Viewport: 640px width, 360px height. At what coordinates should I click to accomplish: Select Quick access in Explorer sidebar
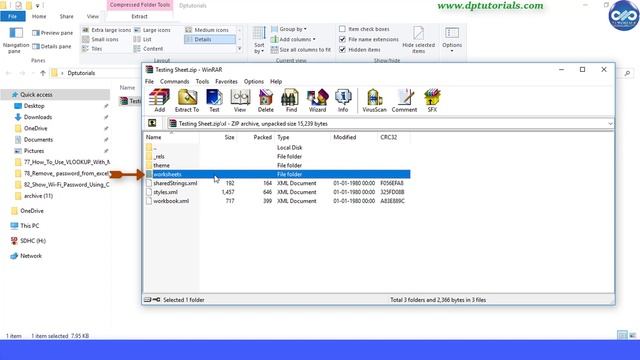coord(56,94)
